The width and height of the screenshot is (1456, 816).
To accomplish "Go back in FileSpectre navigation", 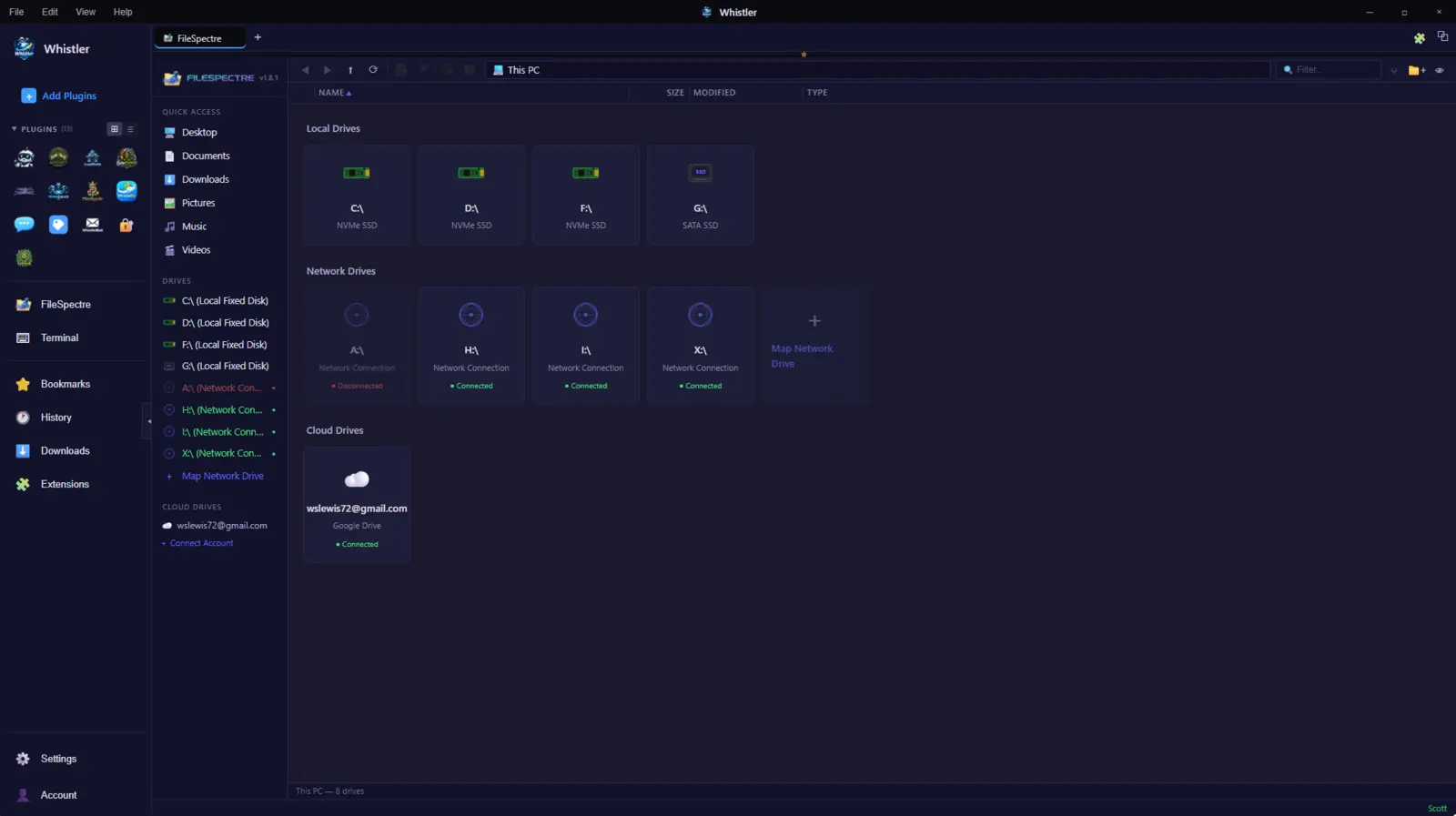I will tap(306, 70).
